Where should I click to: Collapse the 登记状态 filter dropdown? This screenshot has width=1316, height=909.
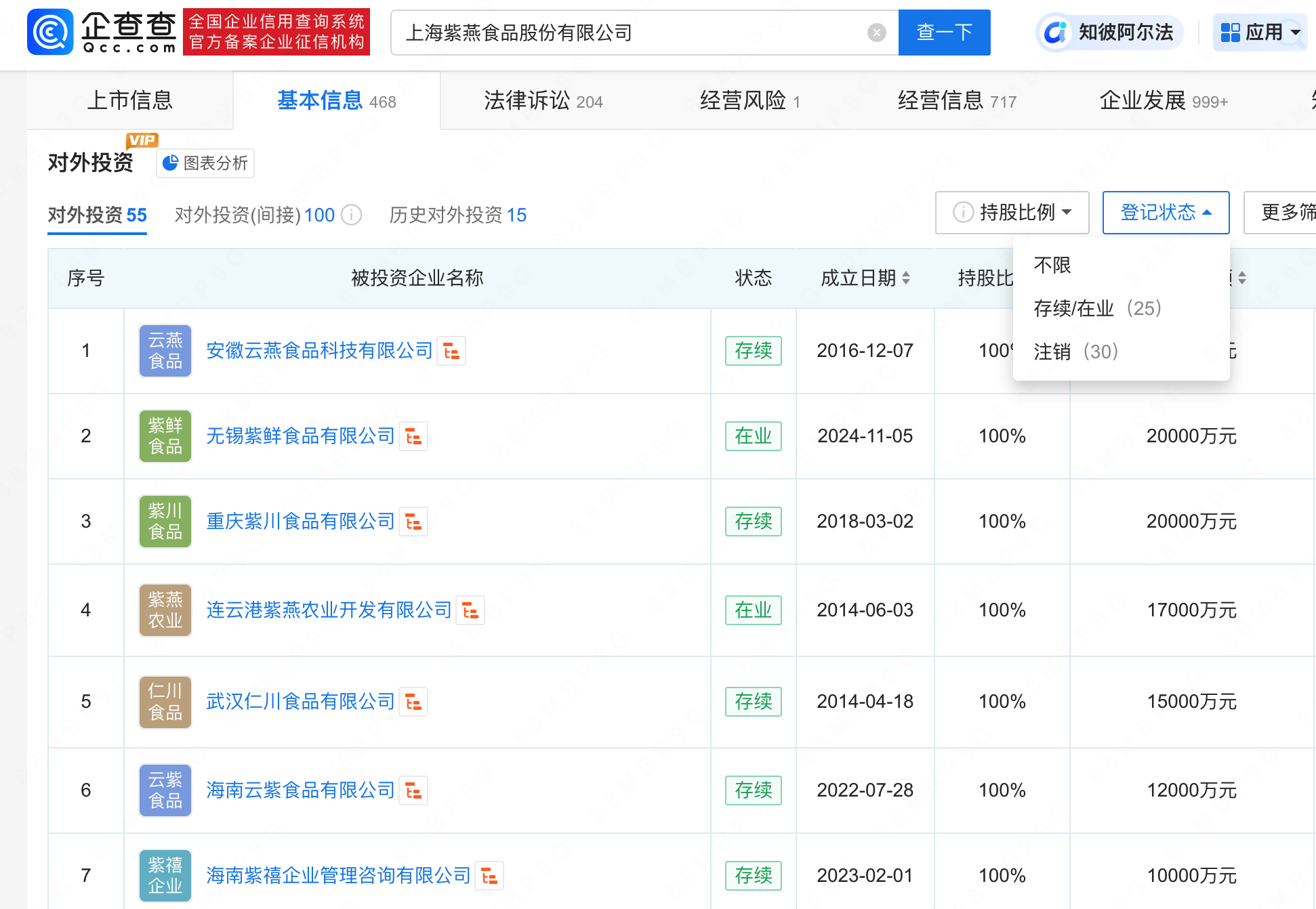coord(1166,213)
